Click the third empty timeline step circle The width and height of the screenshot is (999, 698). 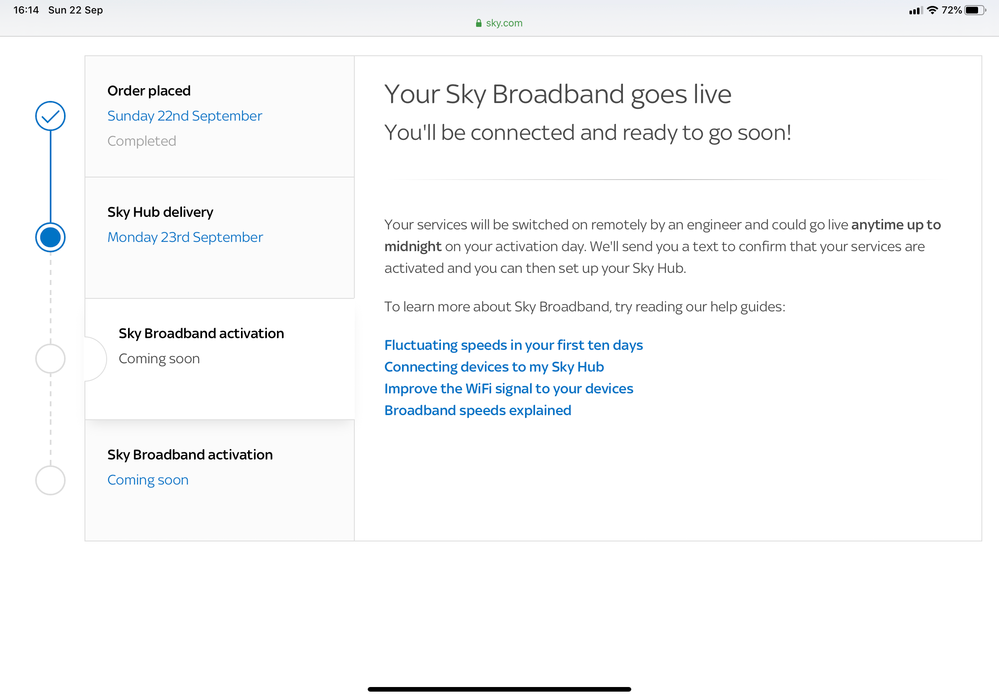(x=50, y=358)
